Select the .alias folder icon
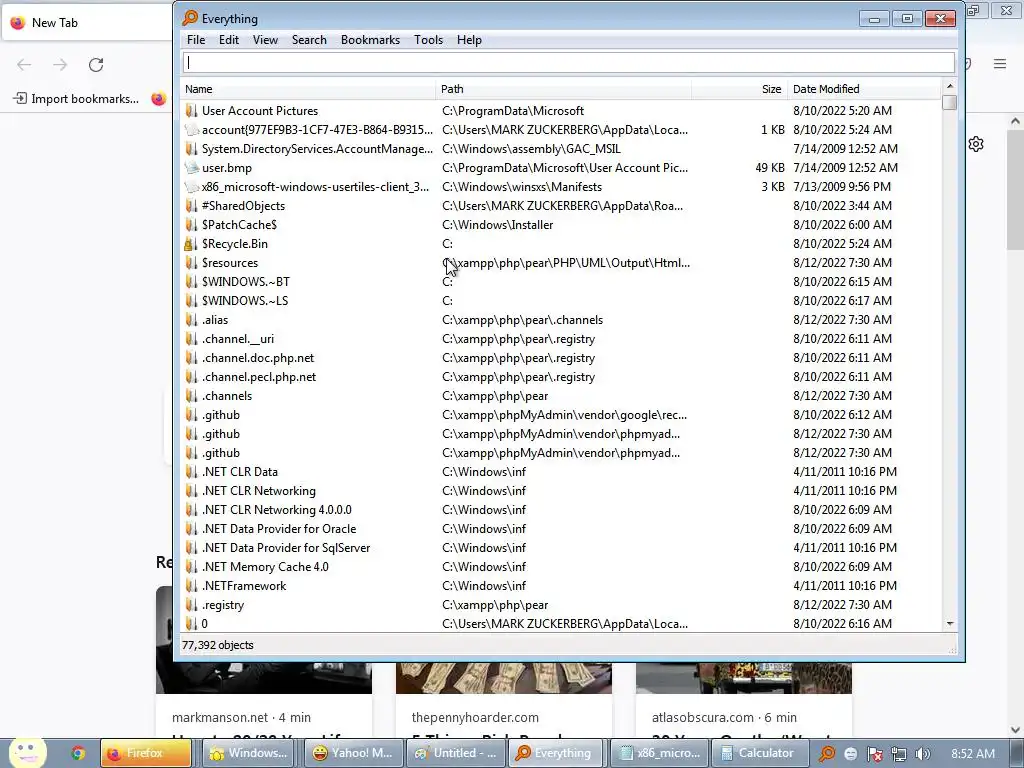This screenshot has height=768, width=1024. (x=191, y=320)
